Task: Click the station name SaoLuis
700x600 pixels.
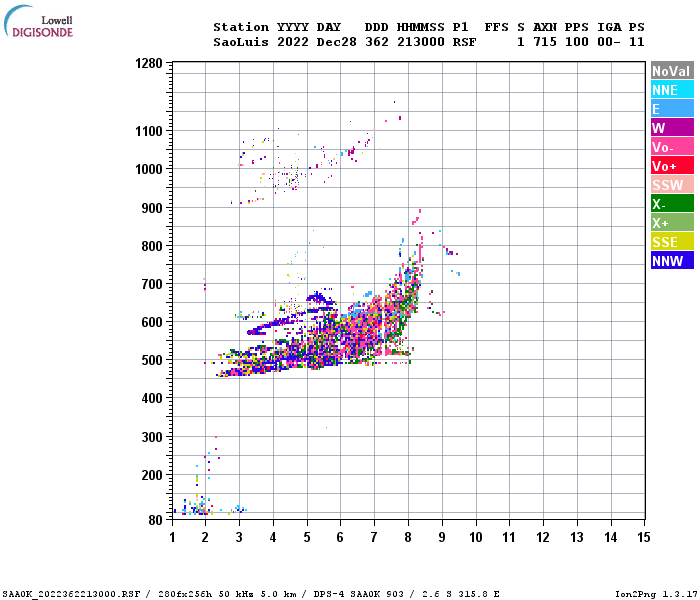Action: (241, 42)
